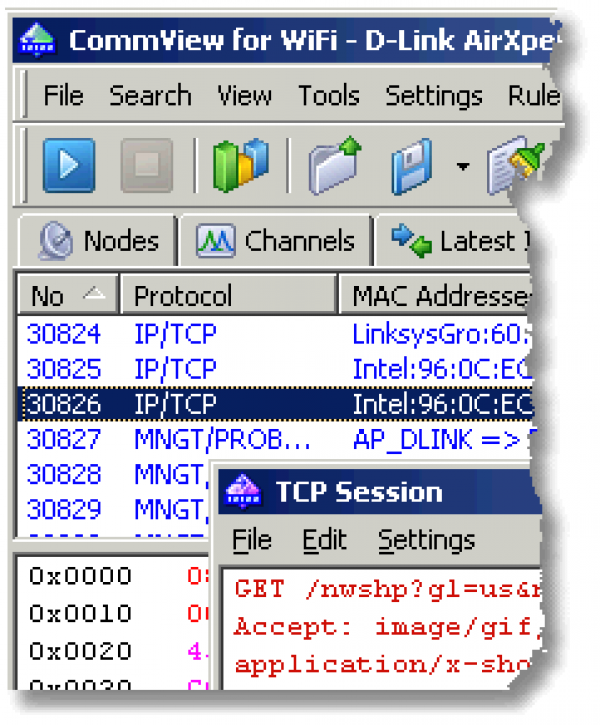Click the grey stop capture button
Viewport: 600px width, 725px height.
click(147, 165)
